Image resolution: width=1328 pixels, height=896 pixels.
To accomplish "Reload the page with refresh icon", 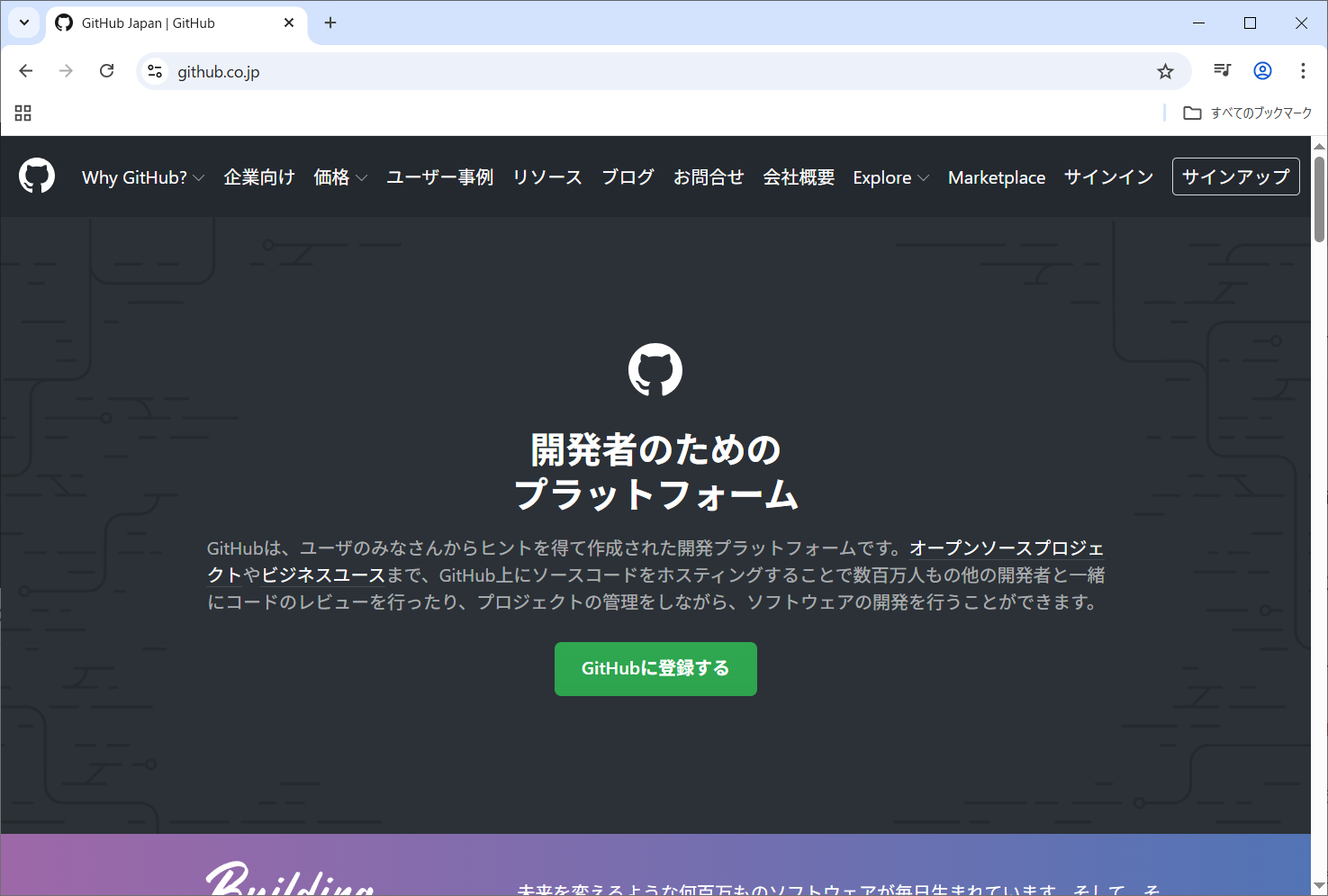I will pyautogui.click(x=106, y=71).
